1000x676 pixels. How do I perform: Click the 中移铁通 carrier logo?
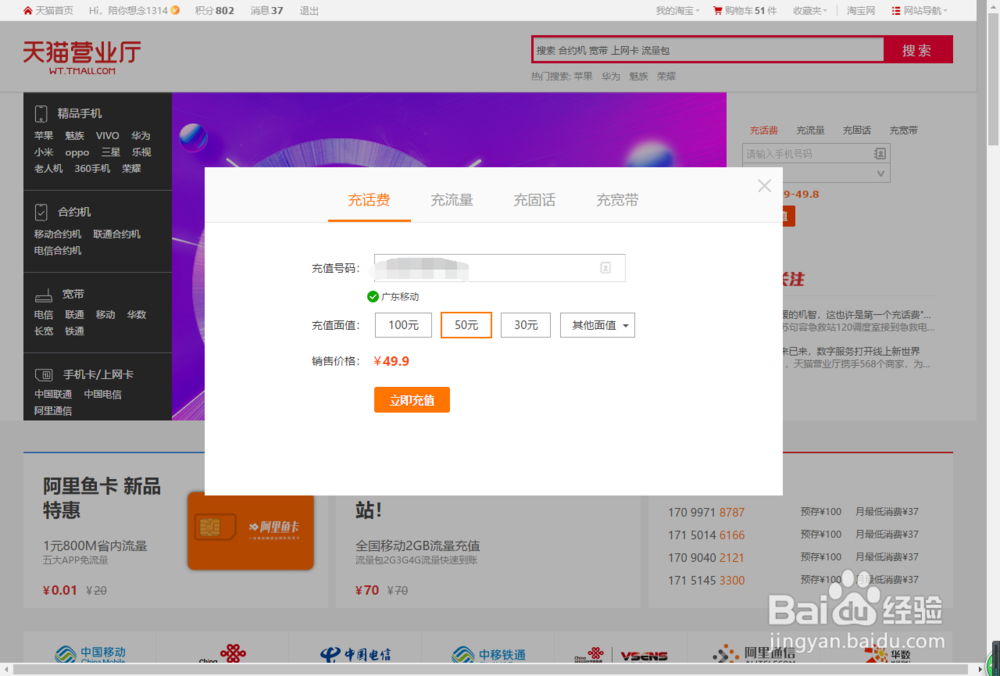click(x=489, y=654)
